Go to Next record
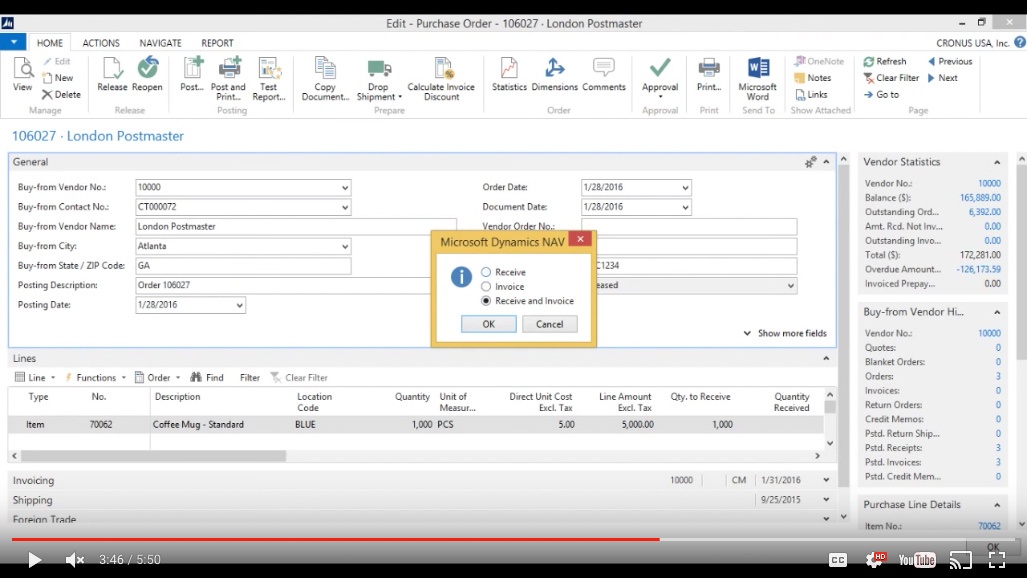This screenshot has height=578, width=1027. [x=943, y=77]
